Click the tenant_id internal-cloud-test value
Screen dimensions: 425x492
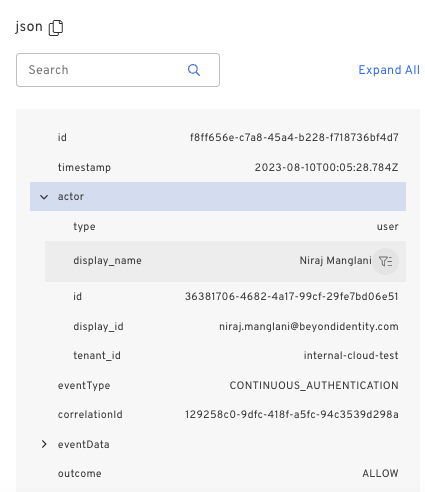point(351,356)
